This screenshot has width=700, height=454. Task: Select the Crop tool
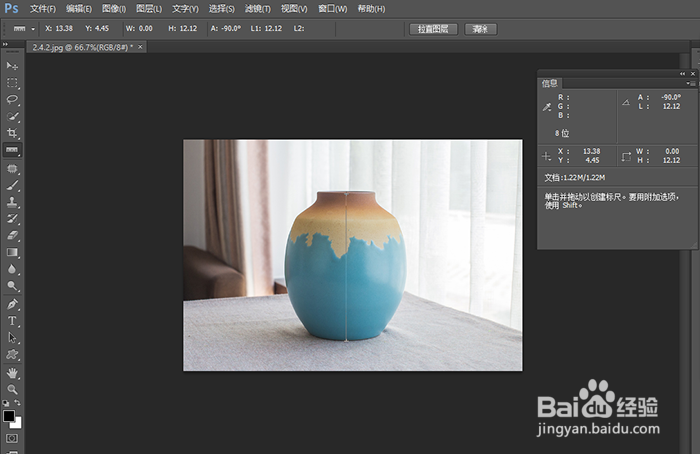[12, 133]
